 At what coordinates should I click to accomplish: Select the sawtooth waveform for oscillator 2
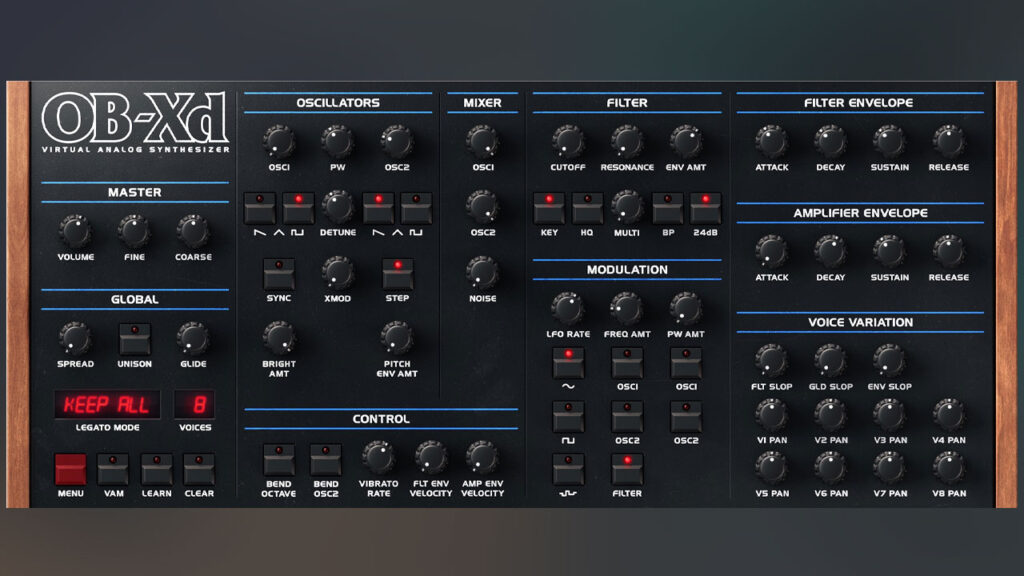click(376, 207)
